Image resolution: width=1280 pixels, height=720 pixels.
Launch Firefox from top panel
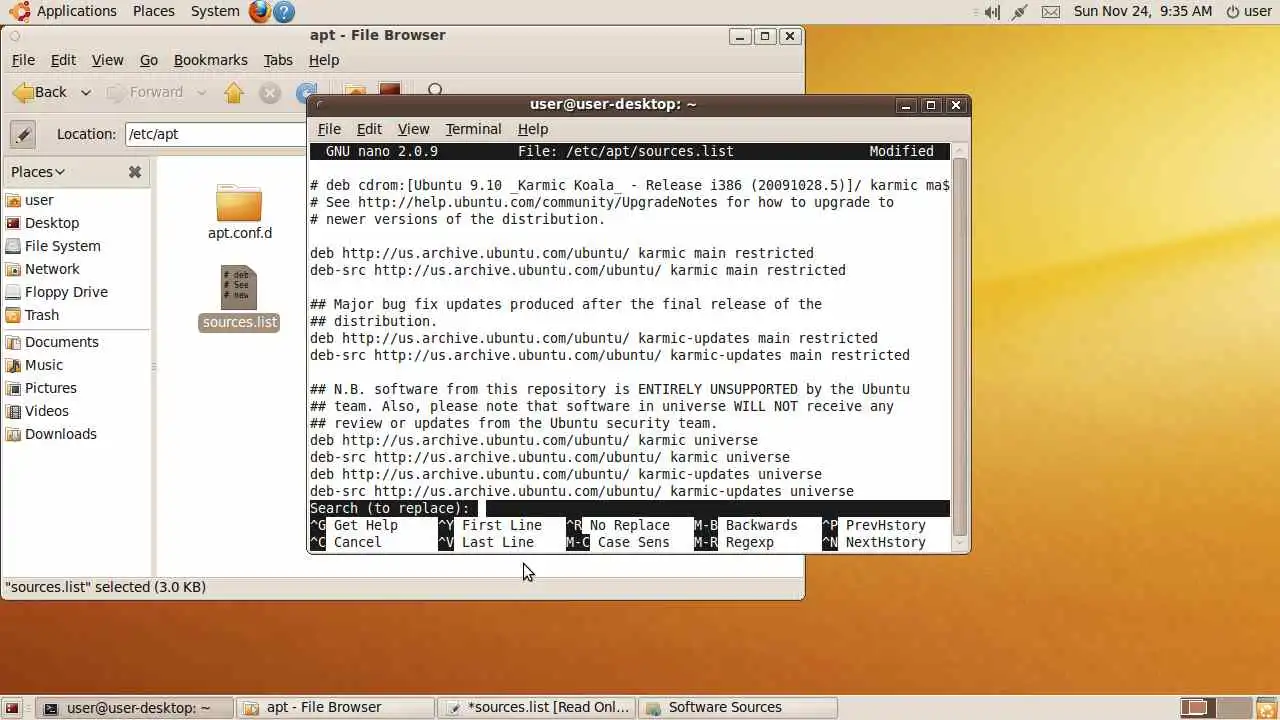pyautogui.click(x=260, y=12)
